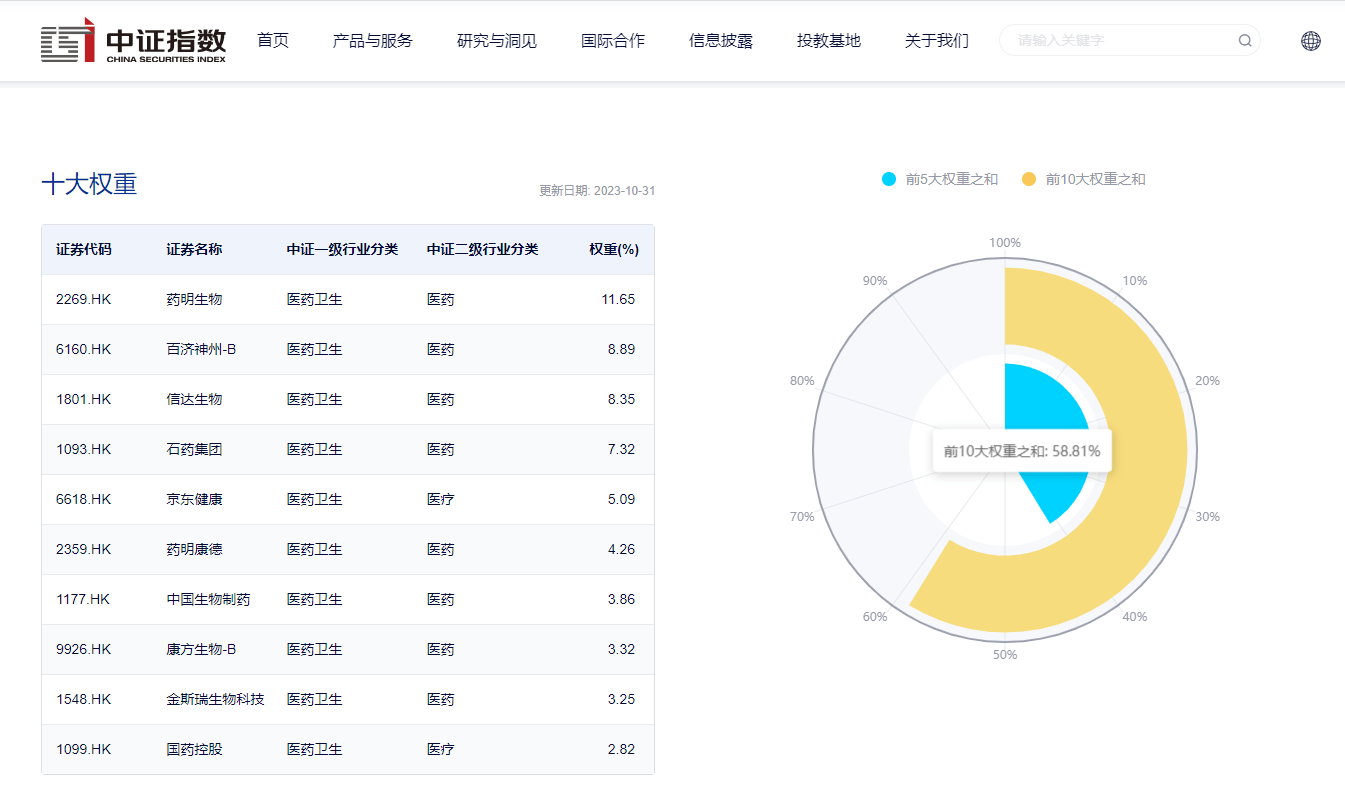Open the 首页 menu item
The image size is (1345, 795).
[x=272, y=41]
